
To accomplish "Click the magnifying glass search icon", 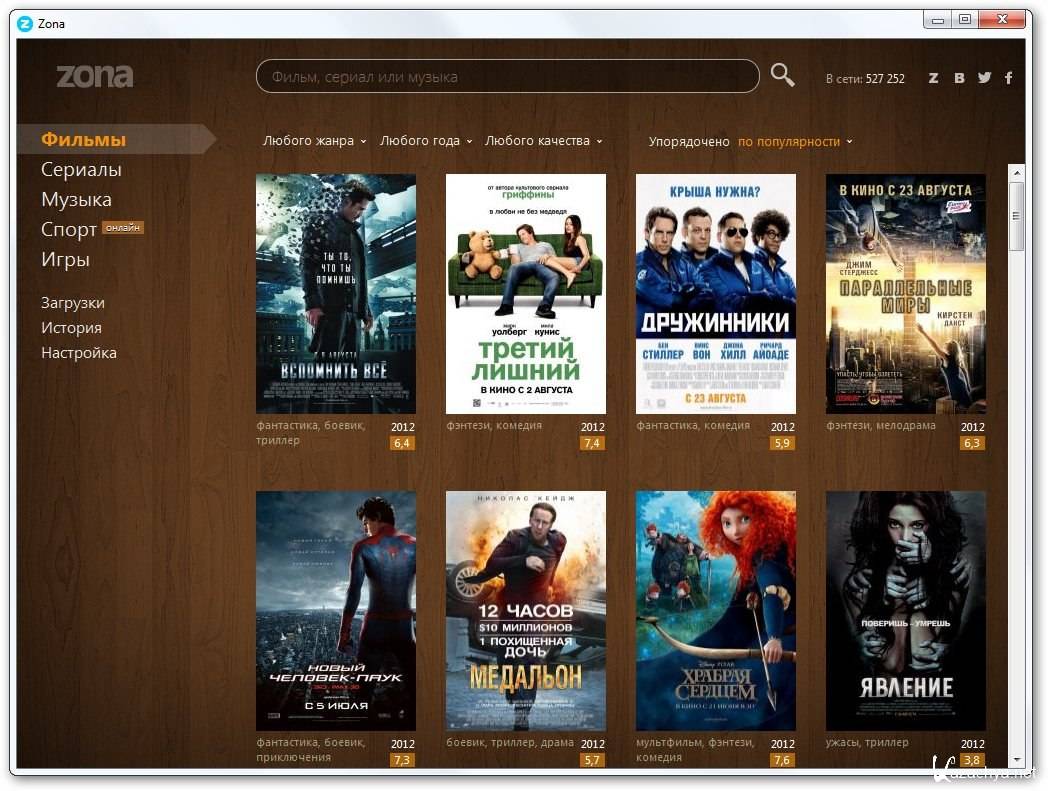I will click(x=782, y=75).
